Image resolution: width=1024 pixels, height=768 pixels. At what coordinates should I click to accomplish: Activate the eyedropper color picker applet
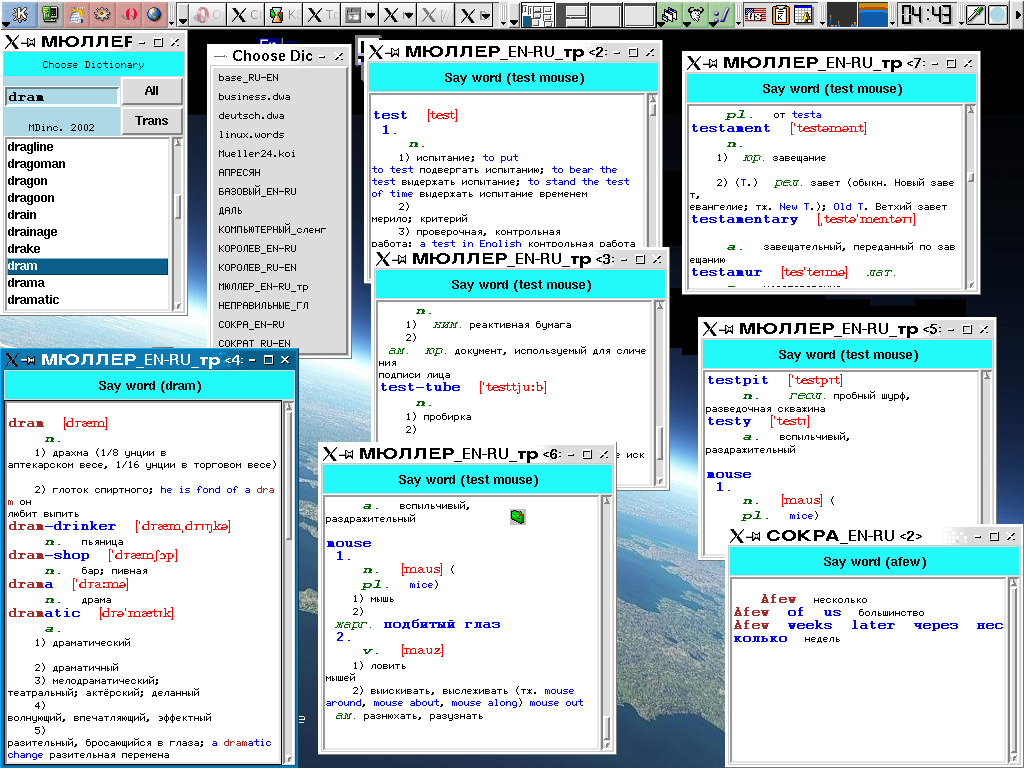click(975, 14)
